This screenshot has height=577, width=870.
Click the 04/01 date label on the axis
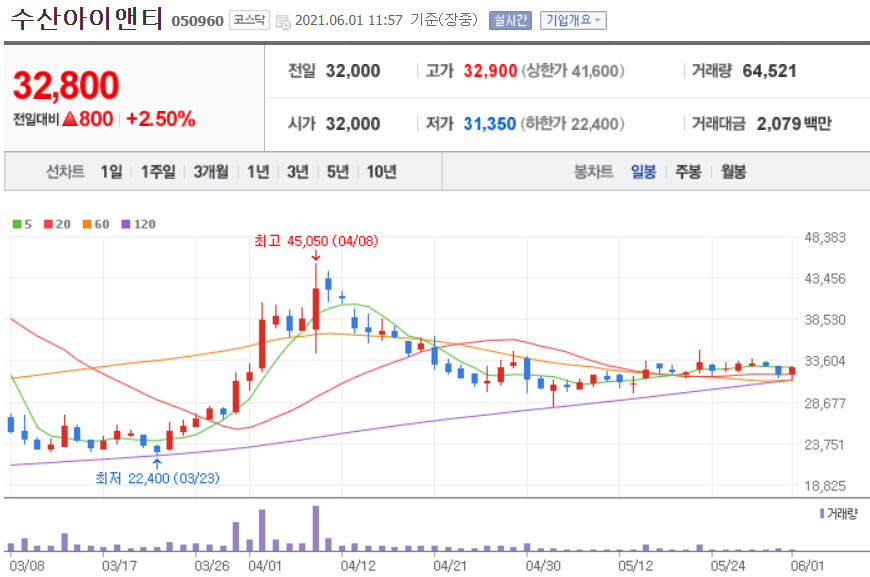click(265, 566)
